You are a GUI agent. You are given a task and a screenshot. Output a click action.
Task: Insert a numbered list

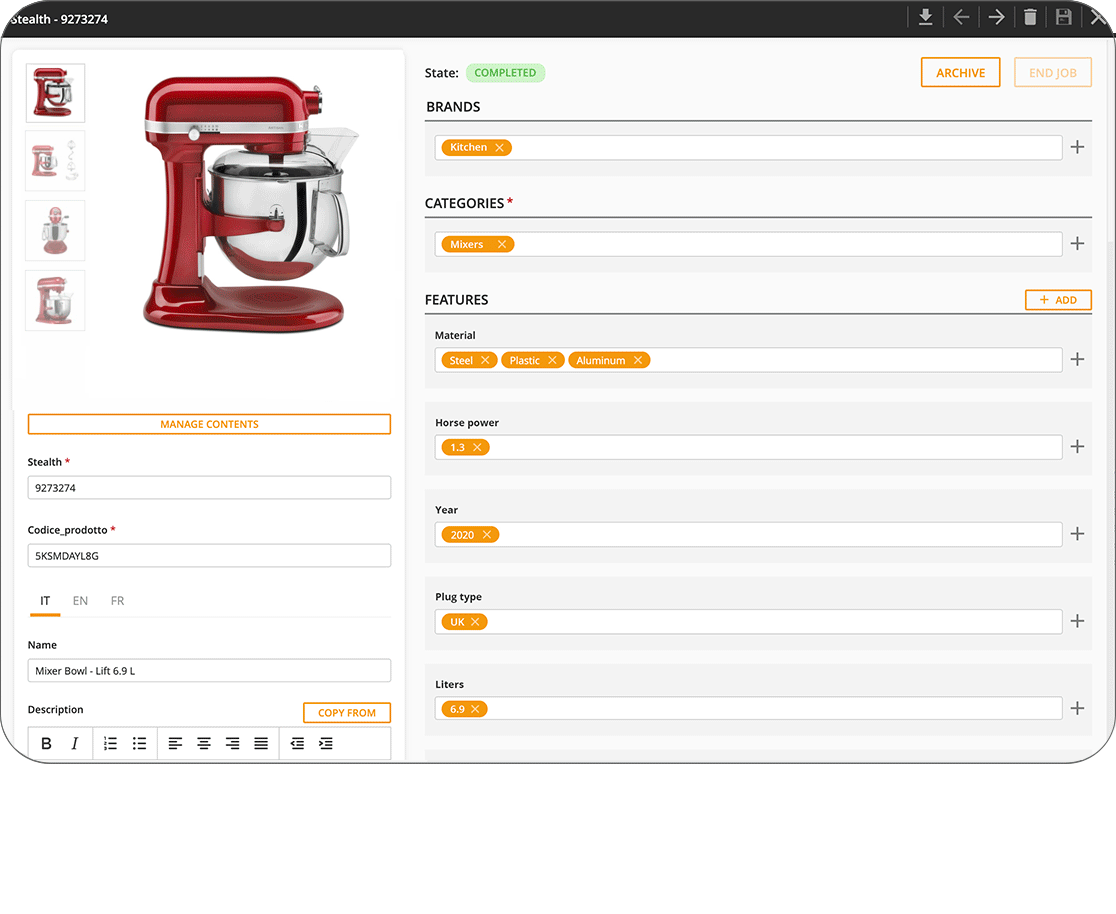(110, 743)
